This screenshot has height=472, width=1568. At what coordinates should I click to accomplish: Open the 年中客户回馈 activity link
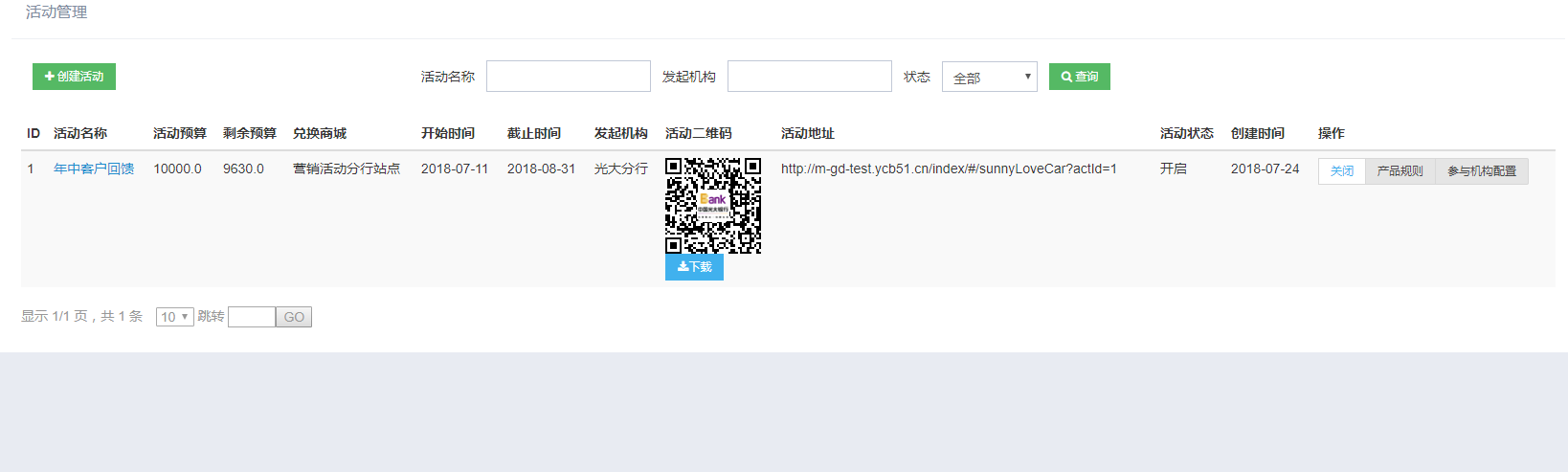tap(94, 169)
